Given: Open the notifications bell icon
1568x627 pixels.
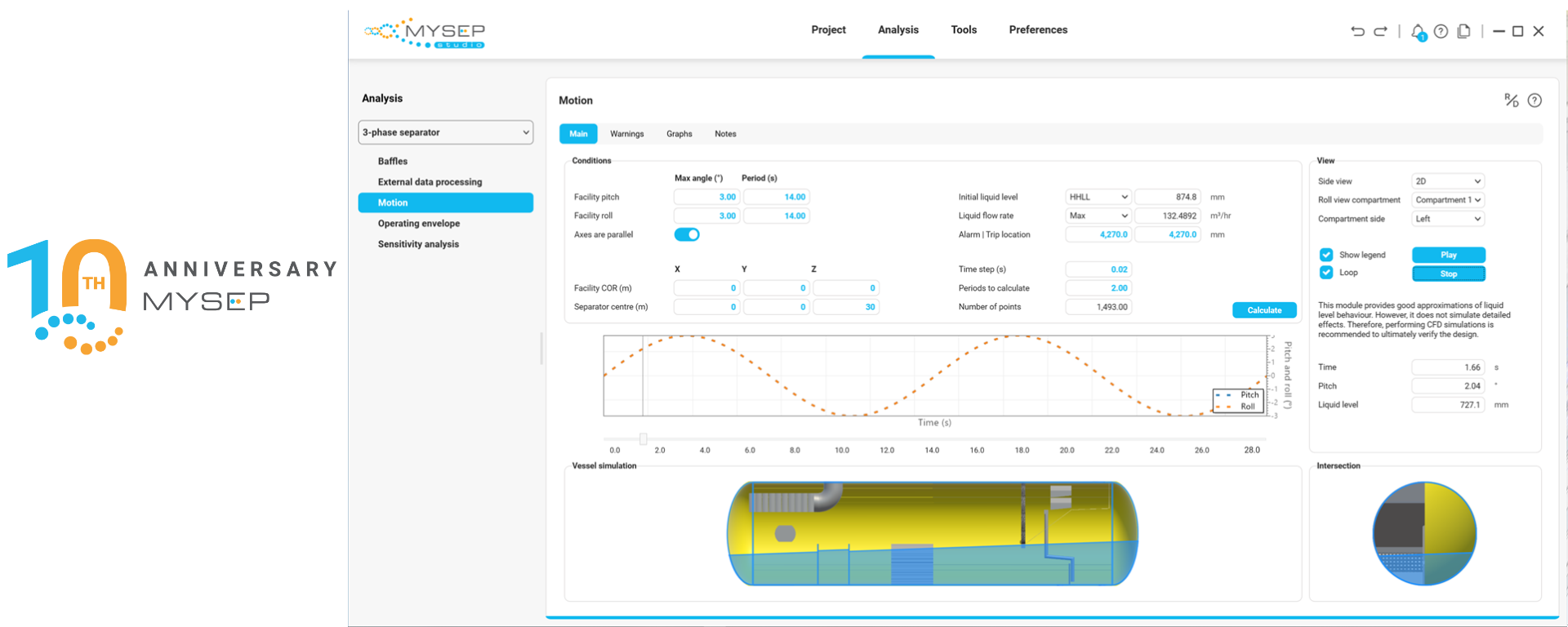Looking at the screenshot, I should tap(1419, 32).
